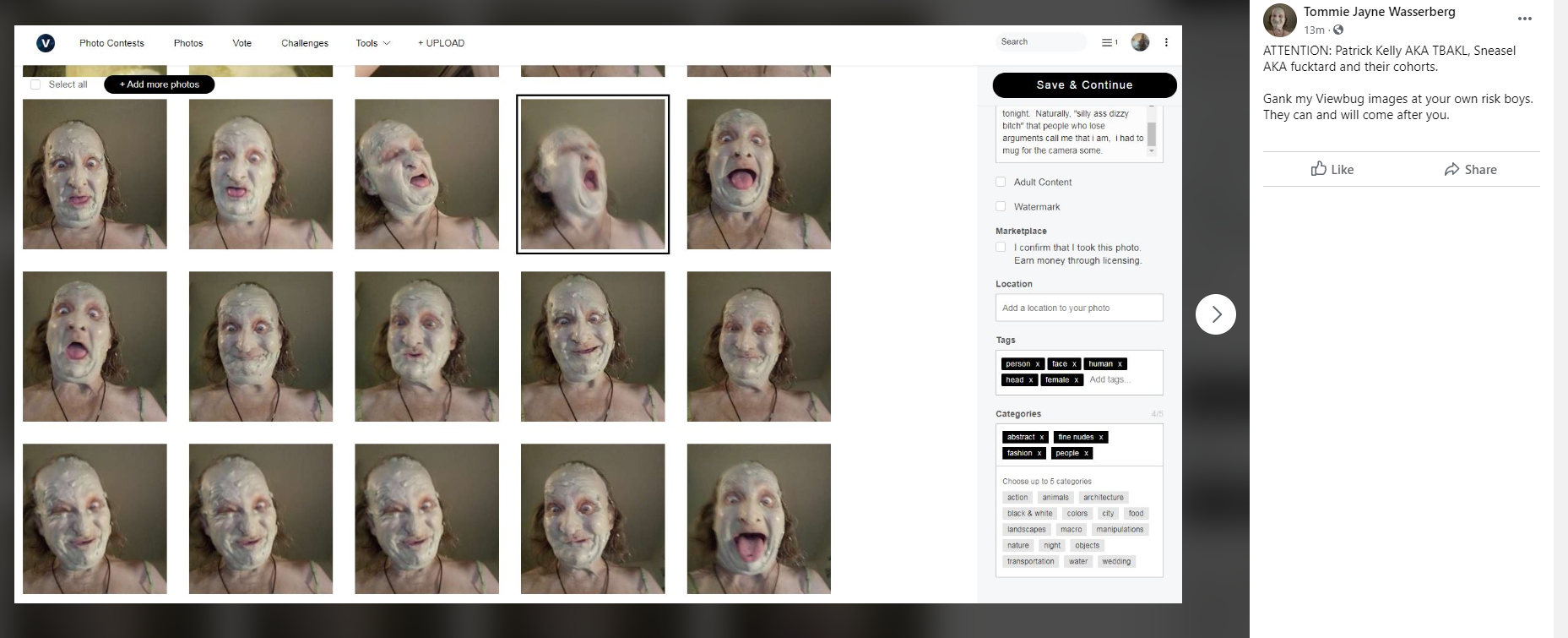The height and width of the screenshot is (638, 1568).
Task: Click the 'Add tags...' input
Action: pyautogui.click(x=1110, y=380)
